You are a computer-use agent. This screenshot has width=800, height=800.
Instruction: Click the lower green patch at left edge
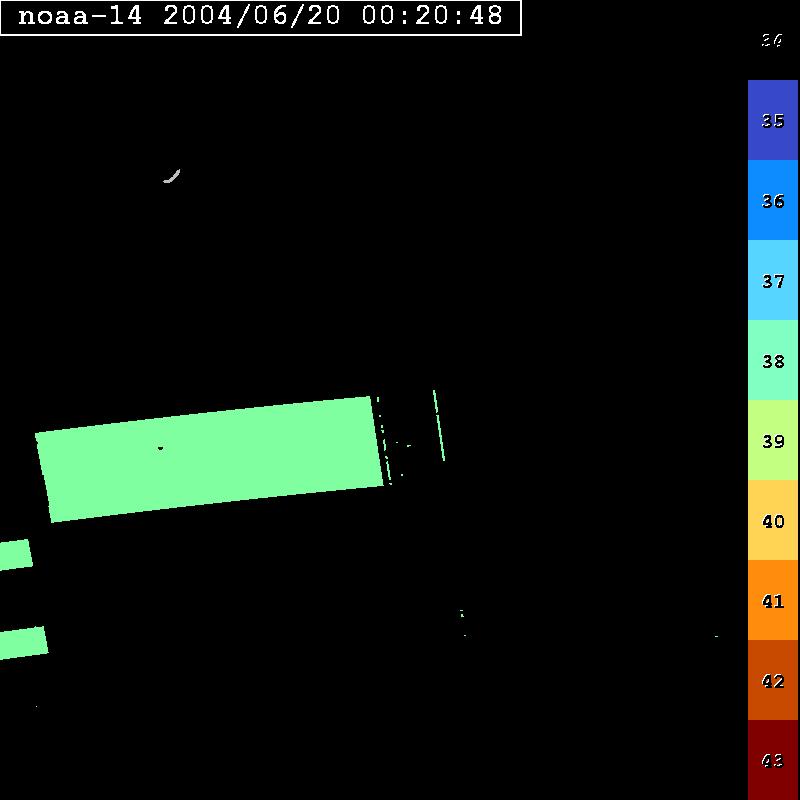pos(22,643)
